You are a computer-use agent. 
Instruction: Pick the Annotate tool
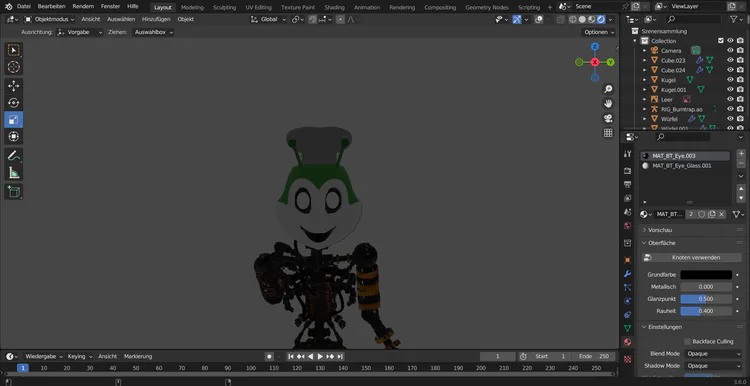coord(13,155)
